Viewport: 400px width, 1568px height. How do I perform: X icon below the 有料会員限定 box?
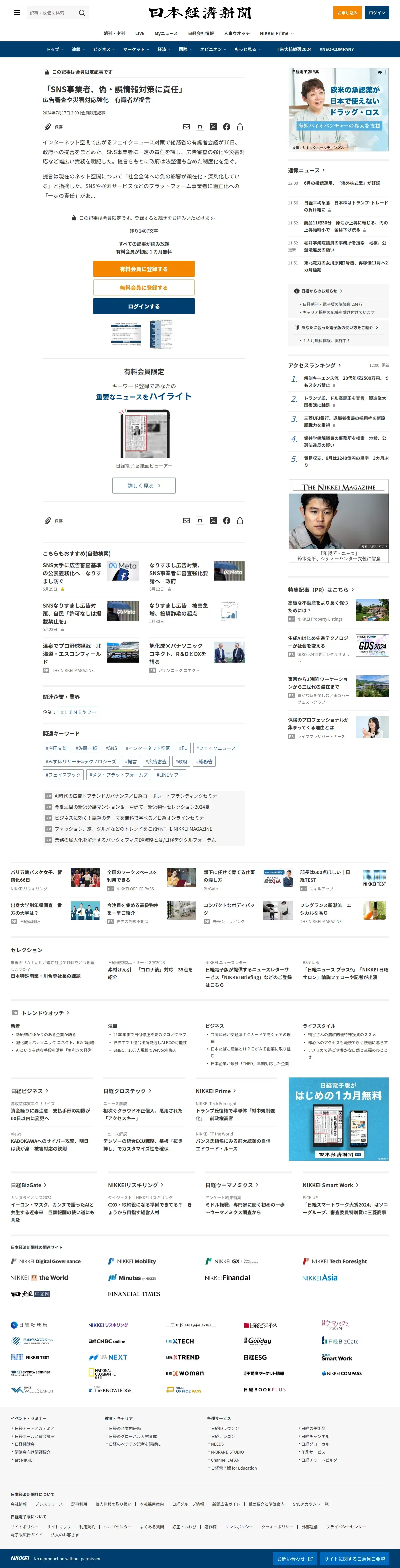(213, 521)
